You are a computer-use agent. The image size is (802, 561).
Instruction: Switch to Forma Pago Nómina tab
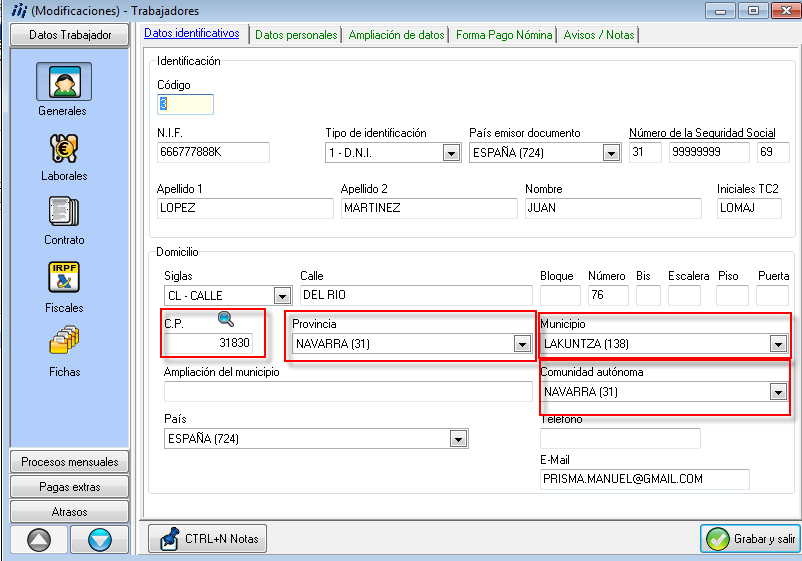(x=504, y=35)
